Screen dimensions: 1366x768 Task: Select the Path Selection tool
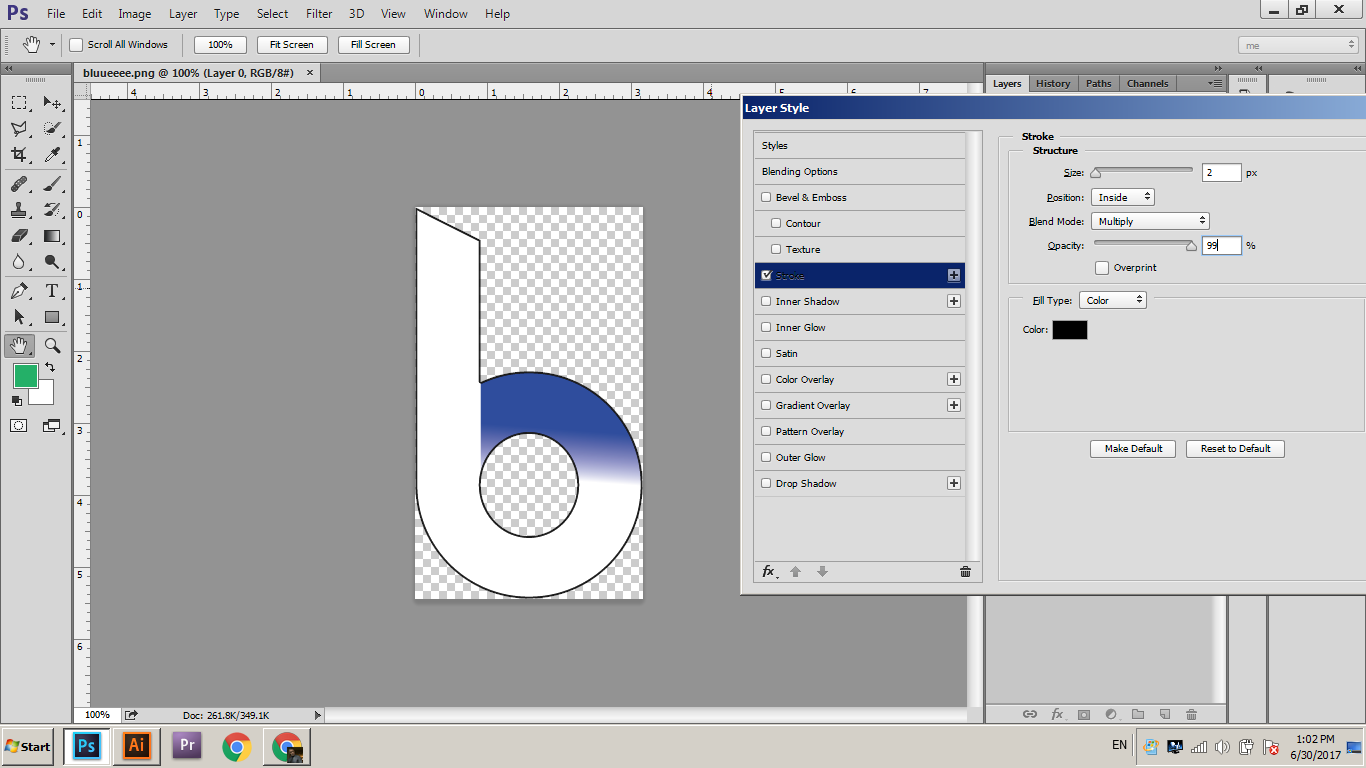click(x=19, y=317)
